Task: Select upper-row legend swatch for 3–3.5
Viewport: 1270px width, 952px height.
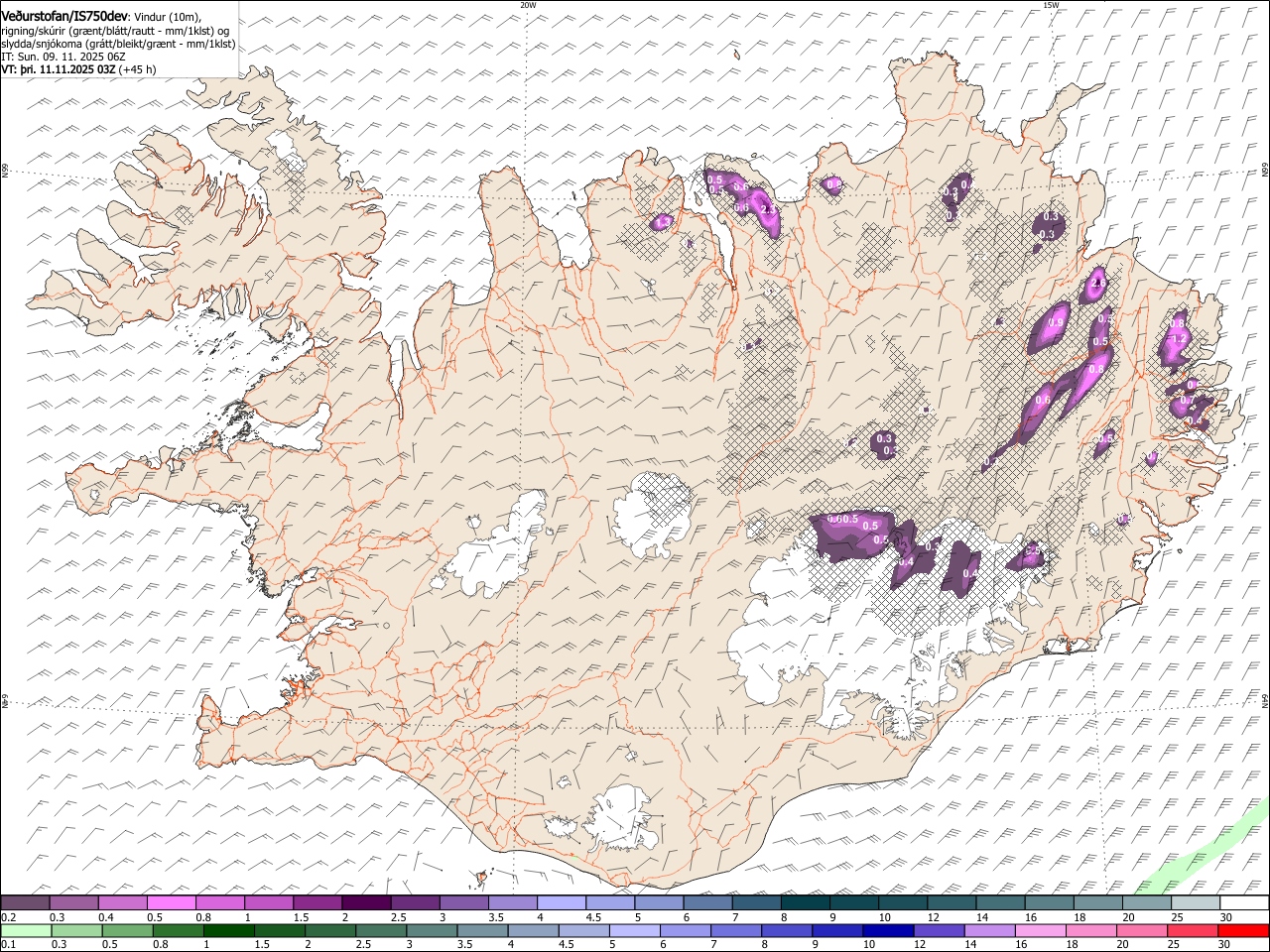Action: (x=463, y=903)
